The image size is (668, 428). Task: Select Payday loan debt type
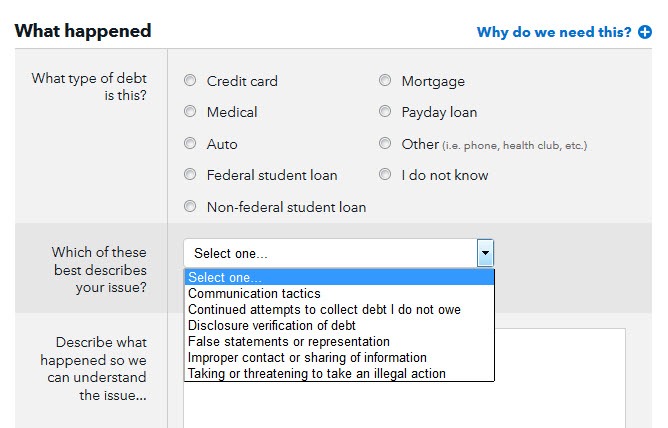click(x=385, y=112)
